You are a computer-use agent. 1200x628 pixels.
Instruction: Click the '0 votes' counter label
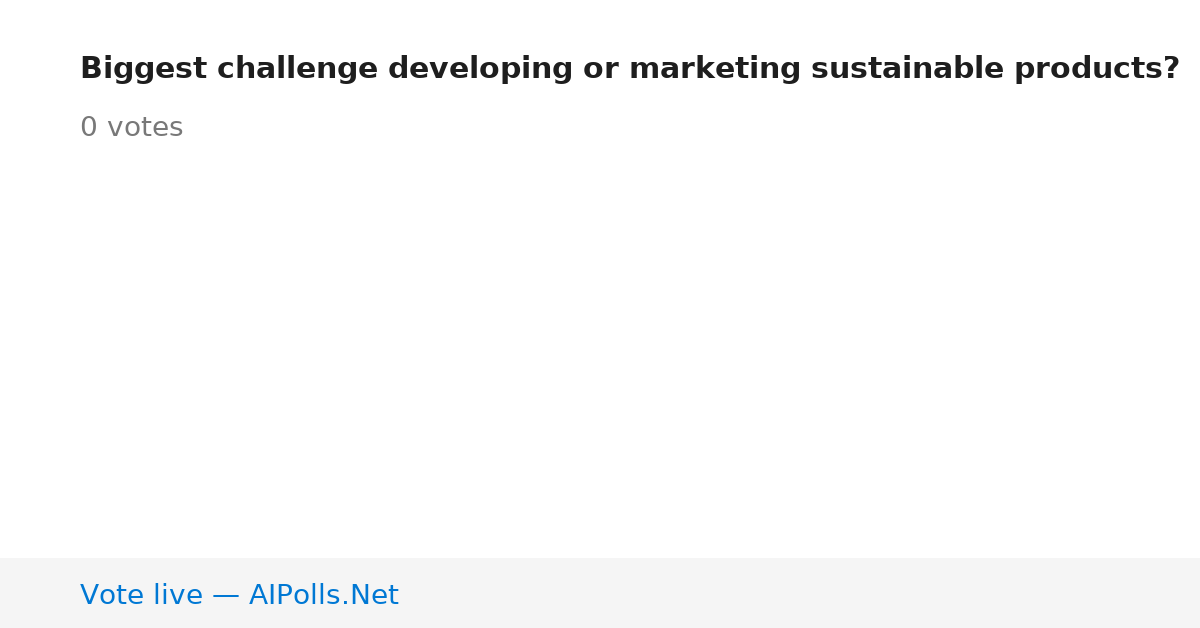131,128
